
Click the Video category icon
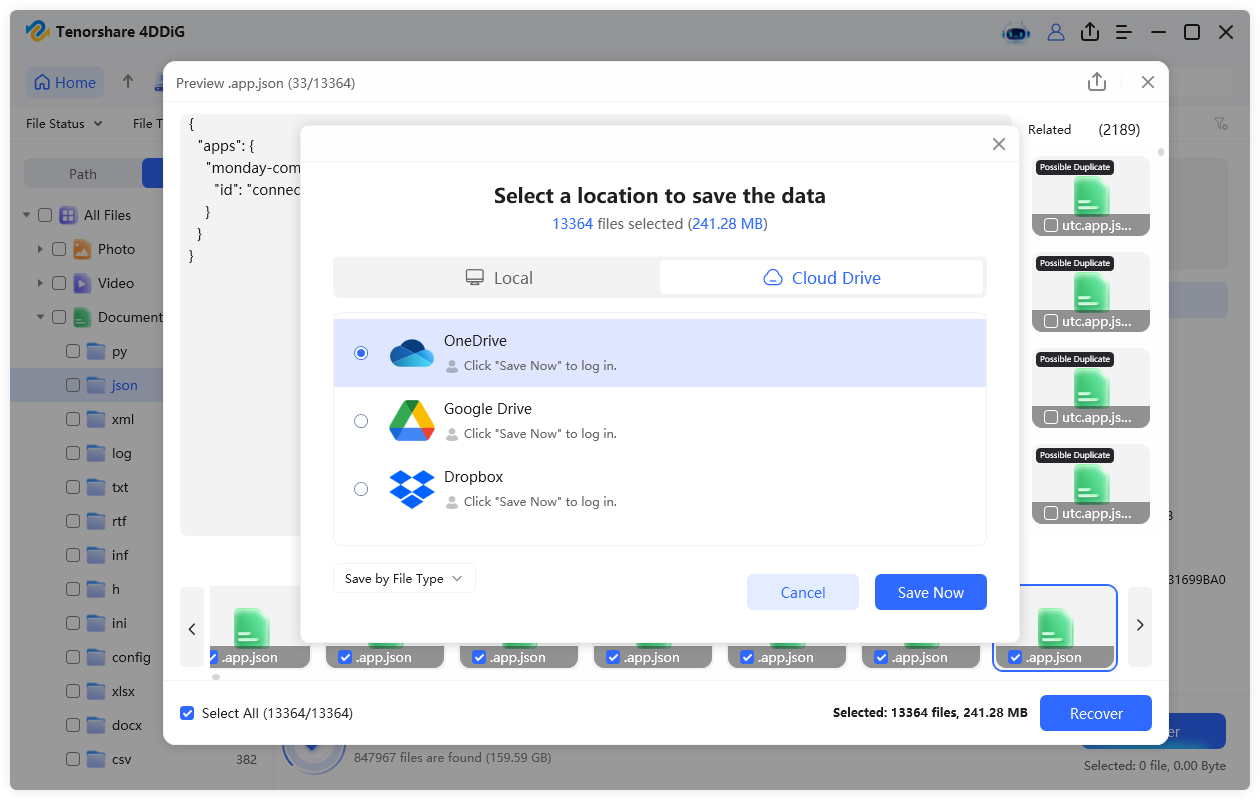click(x=82, y=283)
